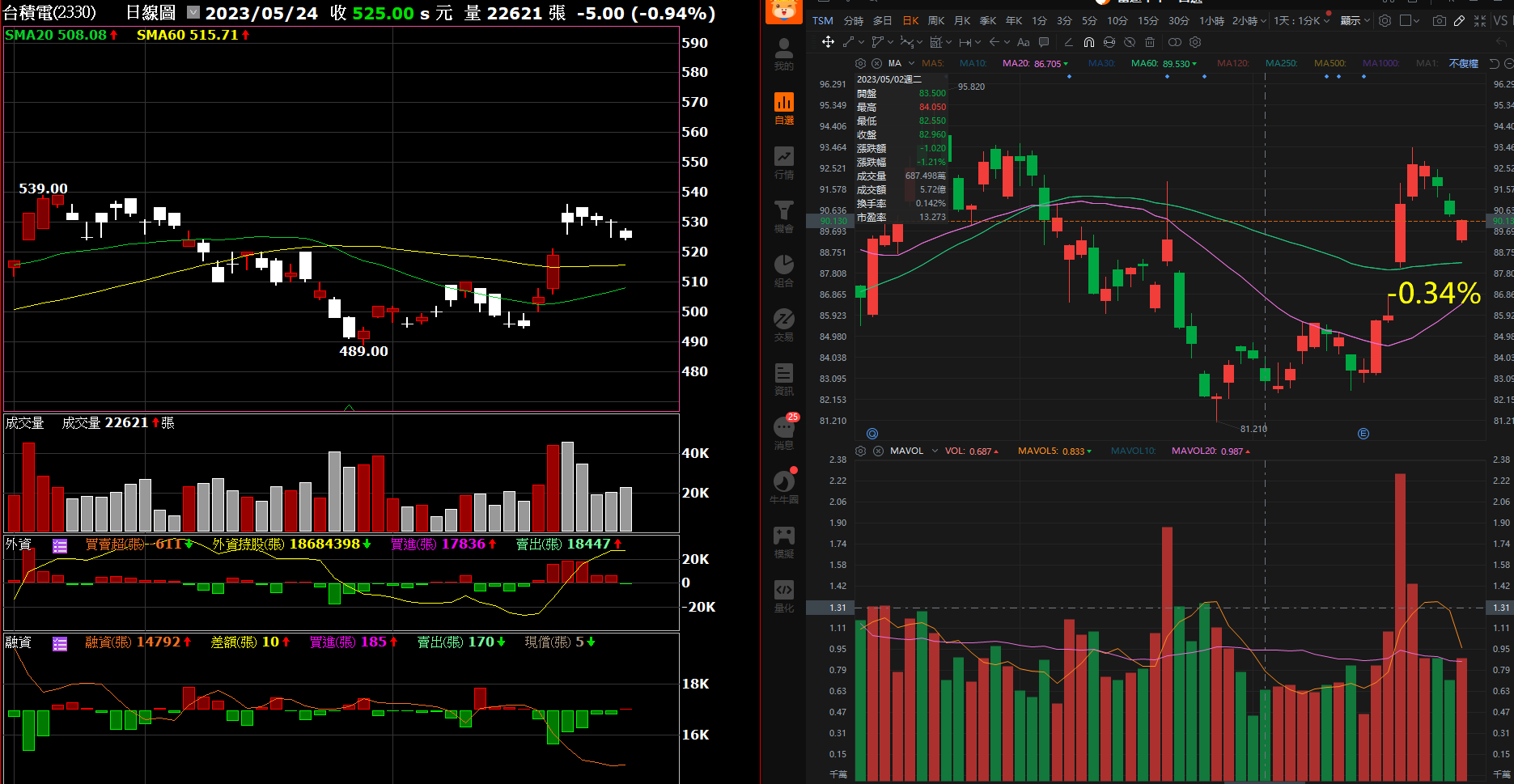Take a chart screenshot with camera icon
1514x784 pixels.
(1440, 21)
